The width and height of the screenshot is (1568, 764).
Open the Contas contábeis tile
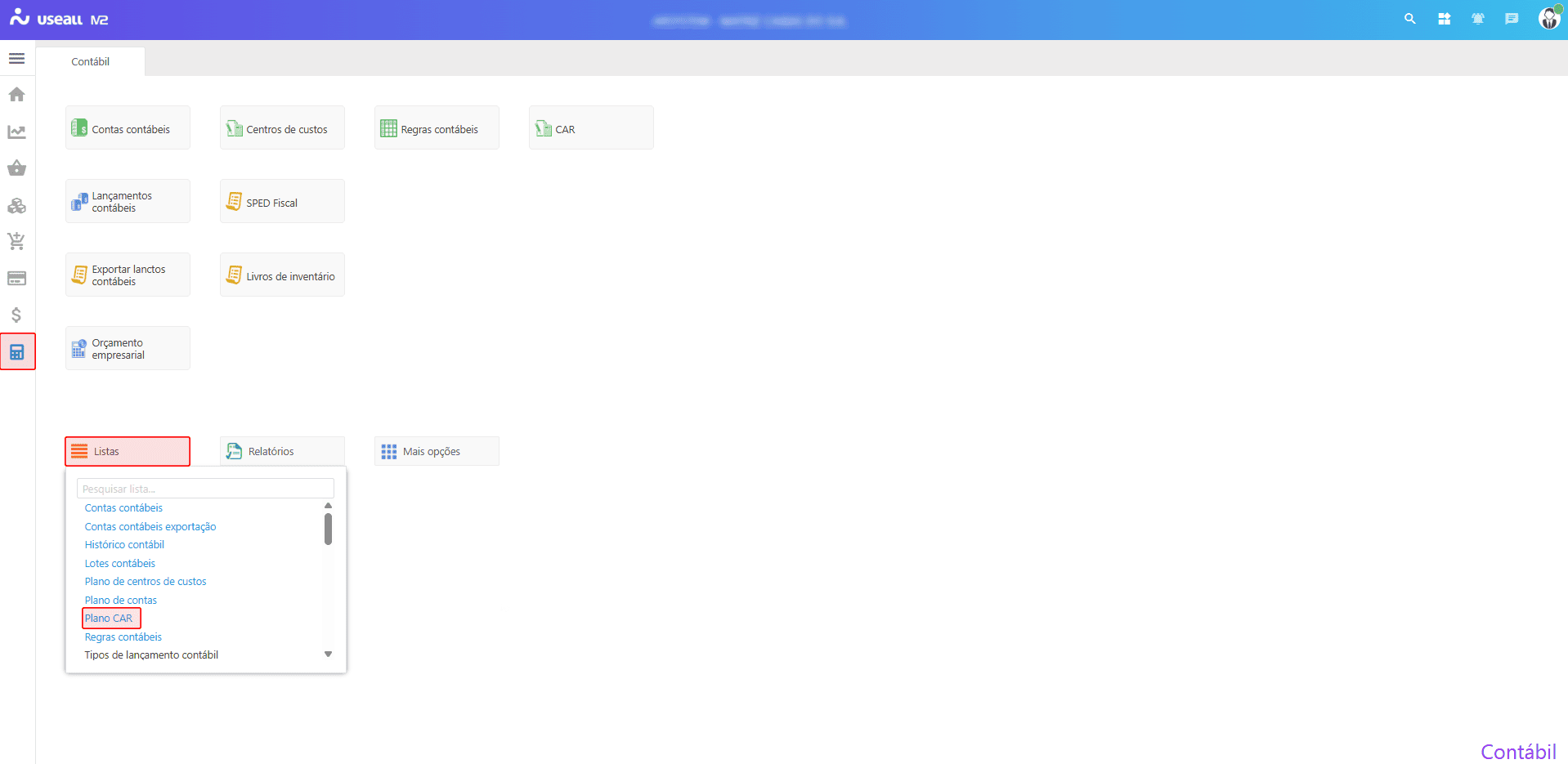point(128,128)
